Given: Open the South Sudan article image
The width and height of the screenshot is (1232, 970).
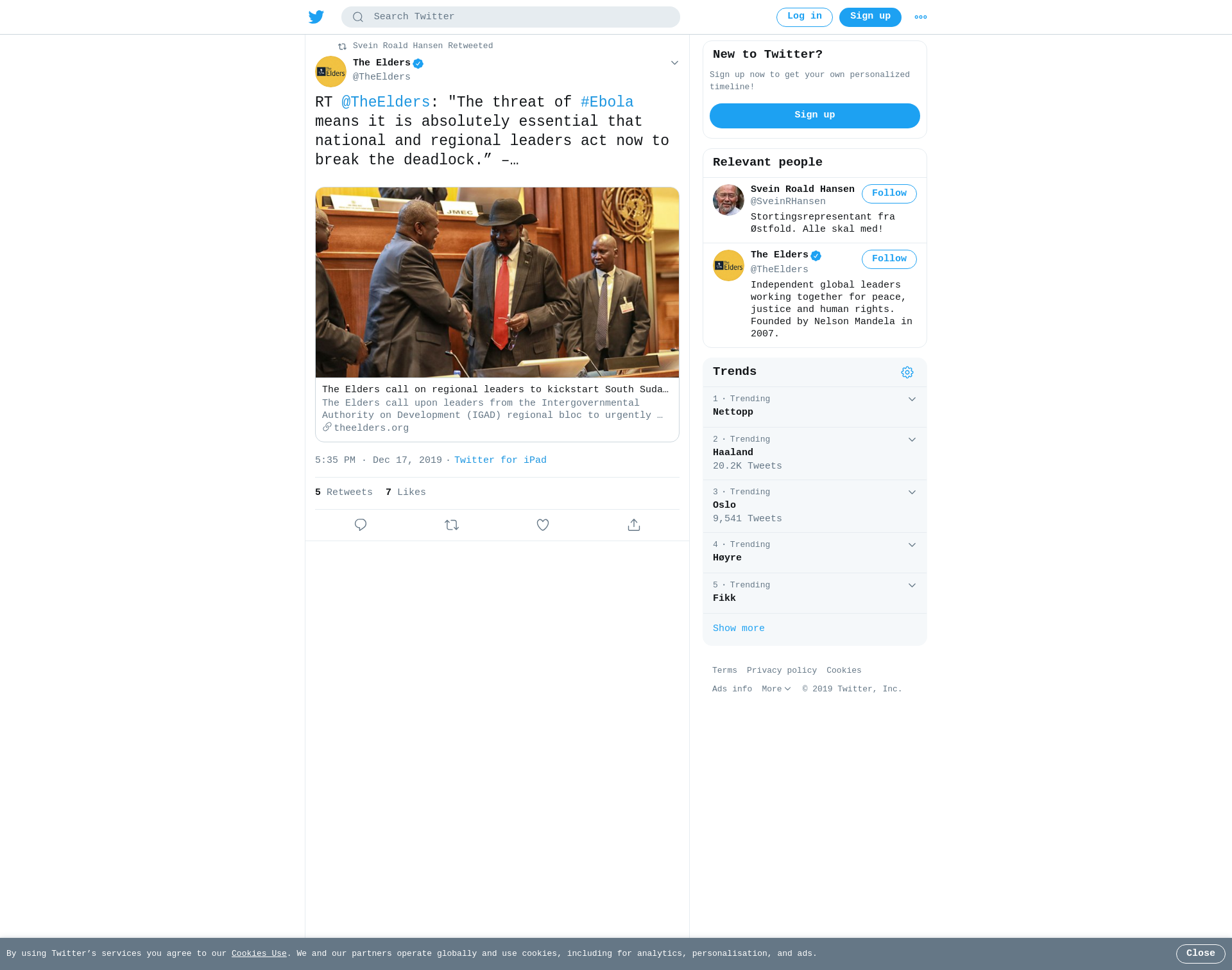Looking at the screenshot, I should pos(497,282).
